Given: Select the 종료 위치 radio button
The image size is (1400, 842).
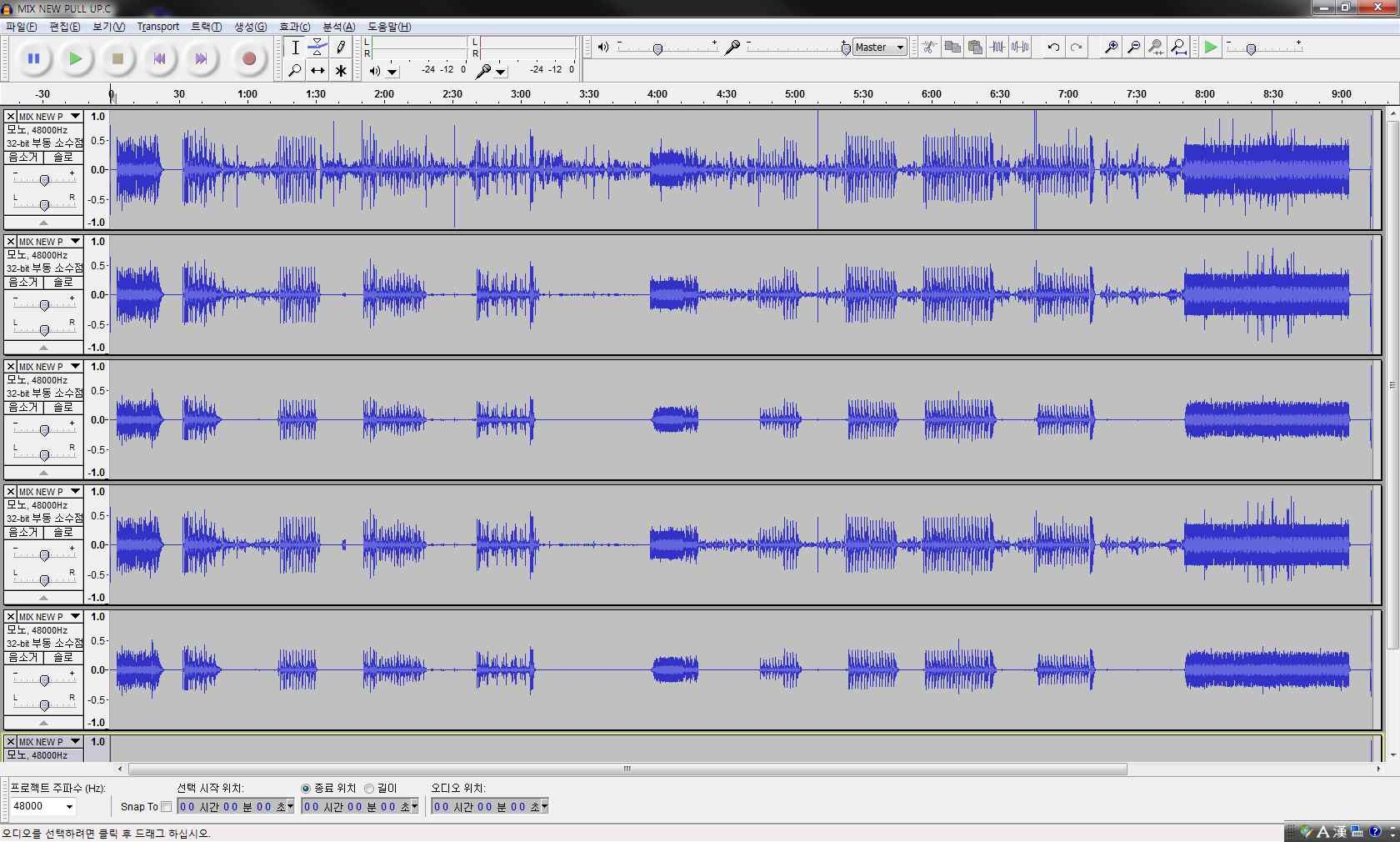Looking at the screenshot, I should click(x=306, y=789).
